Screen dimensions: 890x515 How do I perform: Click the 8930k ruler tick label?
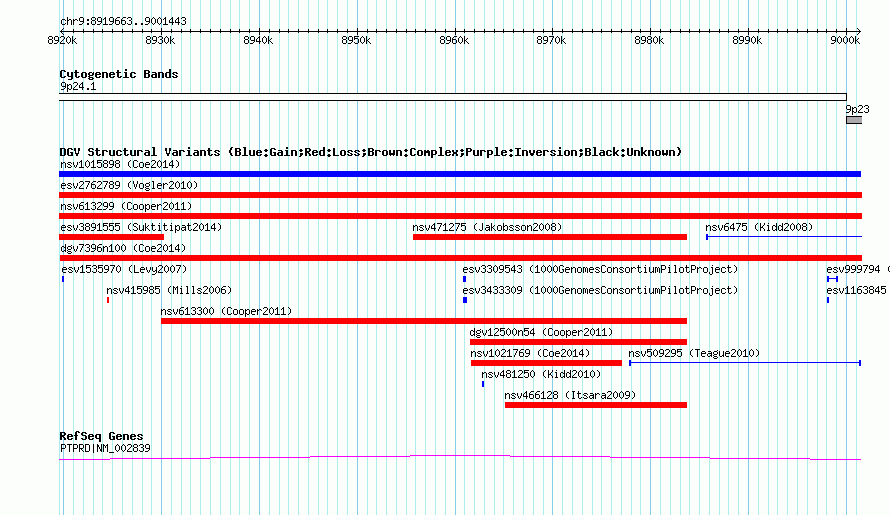tap(161, 40)
